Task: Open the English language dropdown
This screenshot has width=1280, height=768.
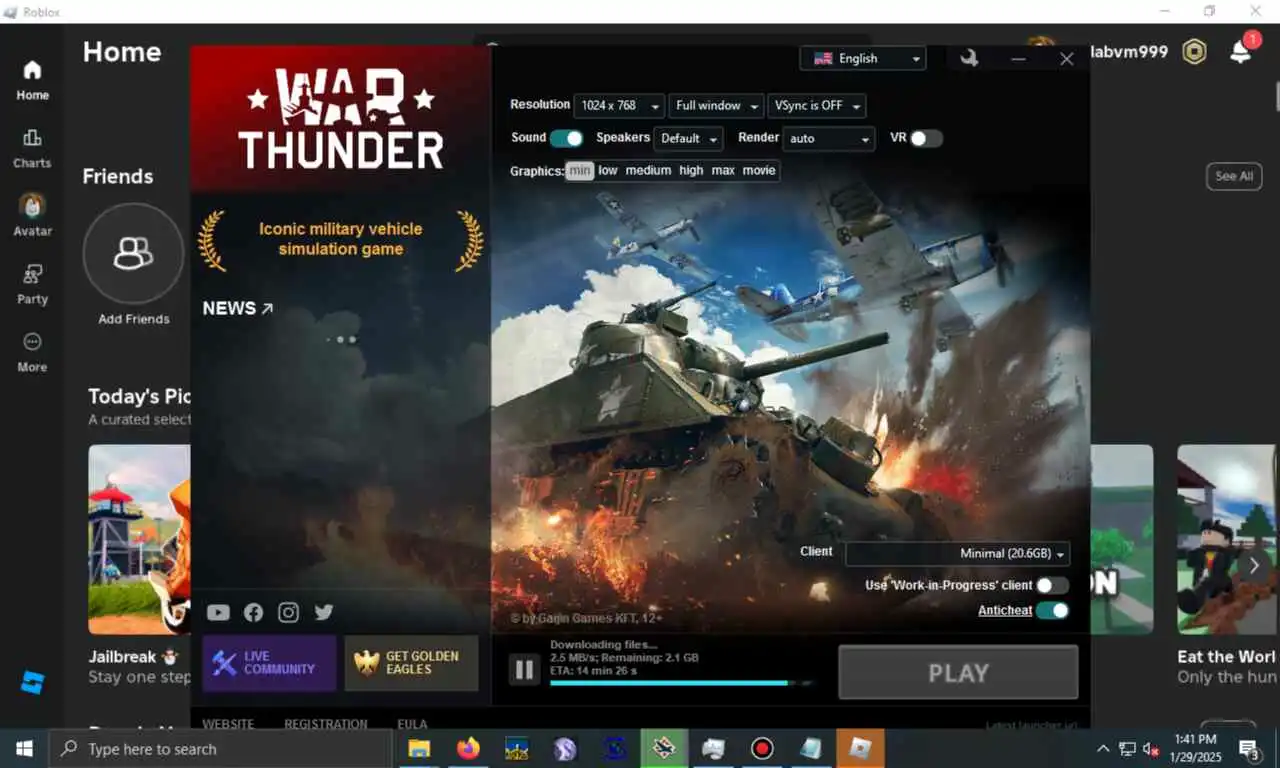Action: pyautogui.click(x=863, y=59)
